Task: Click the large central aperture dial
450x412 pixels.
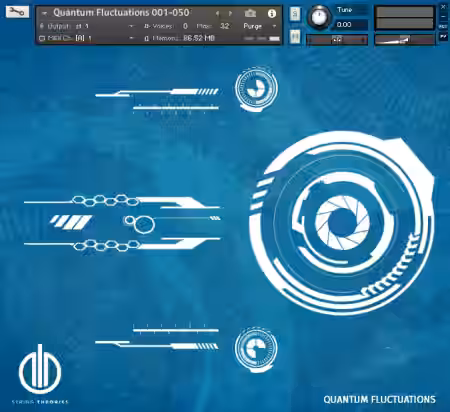Action: [x=342, y=223]
